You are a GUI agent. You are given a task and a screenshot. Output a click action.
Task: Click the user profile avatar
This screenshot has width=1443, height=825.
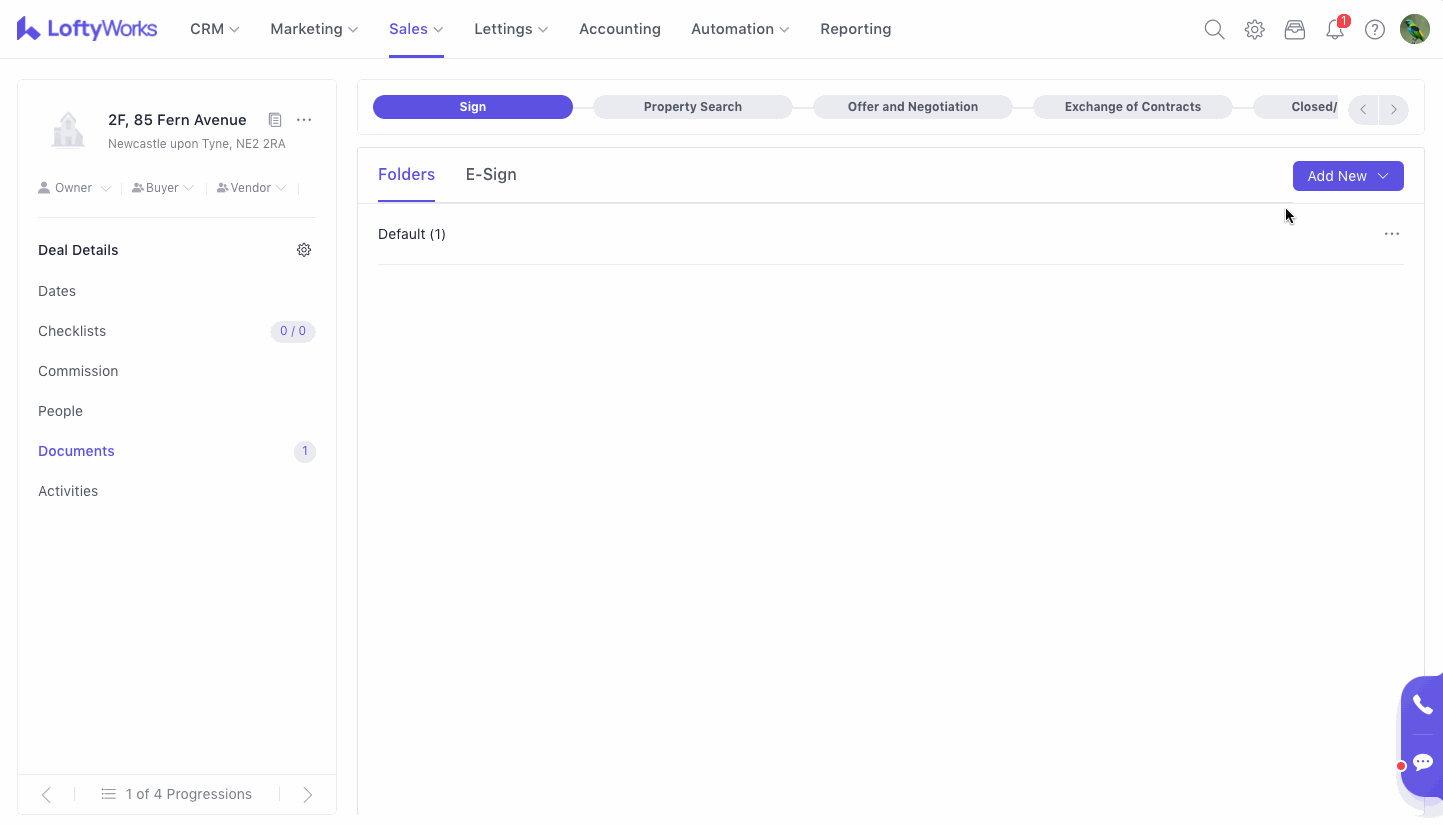pyautogui.click(x=1414, y=29)
